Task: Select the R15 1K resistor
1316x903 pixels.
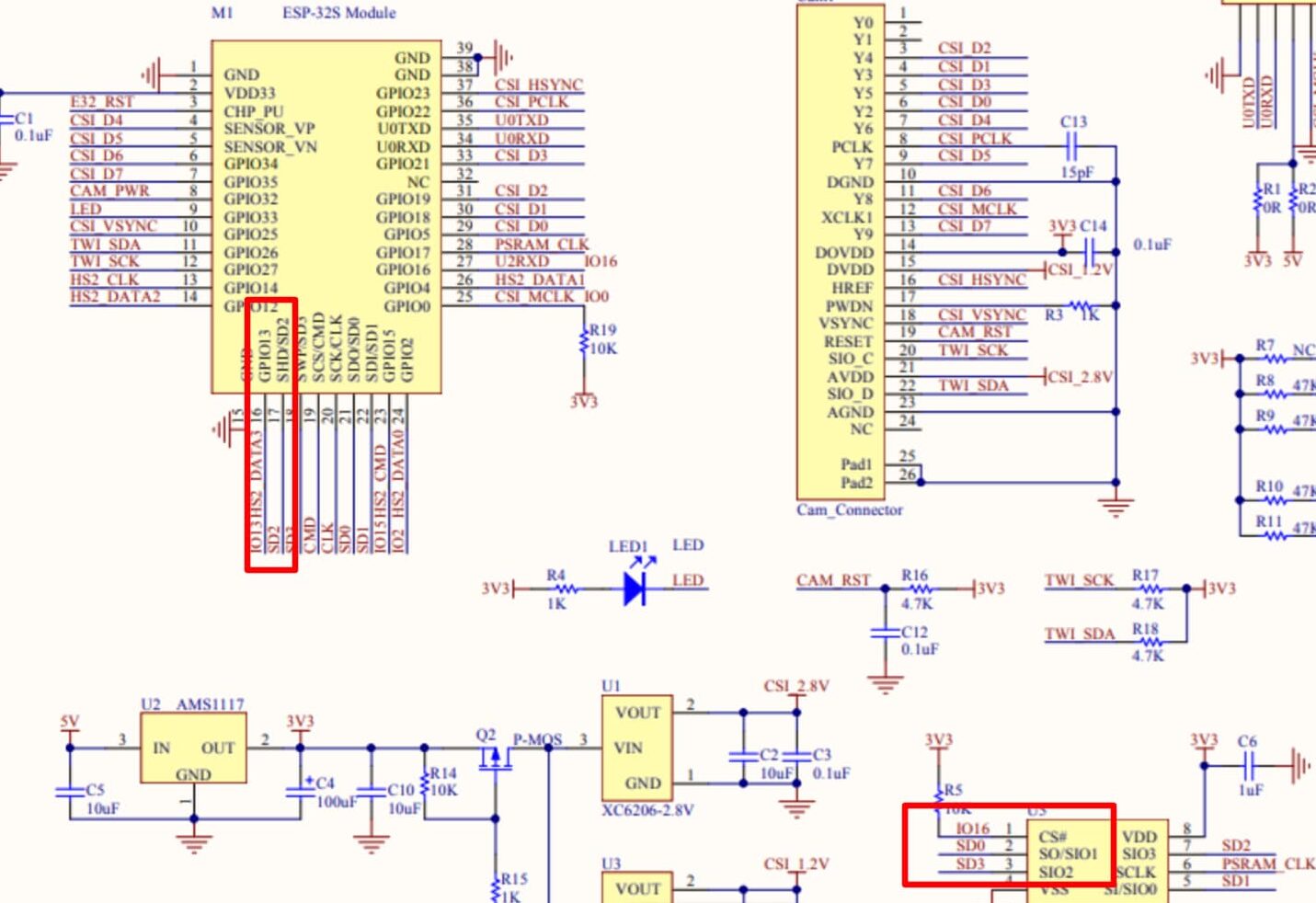Action: click(x=496, y=888)
